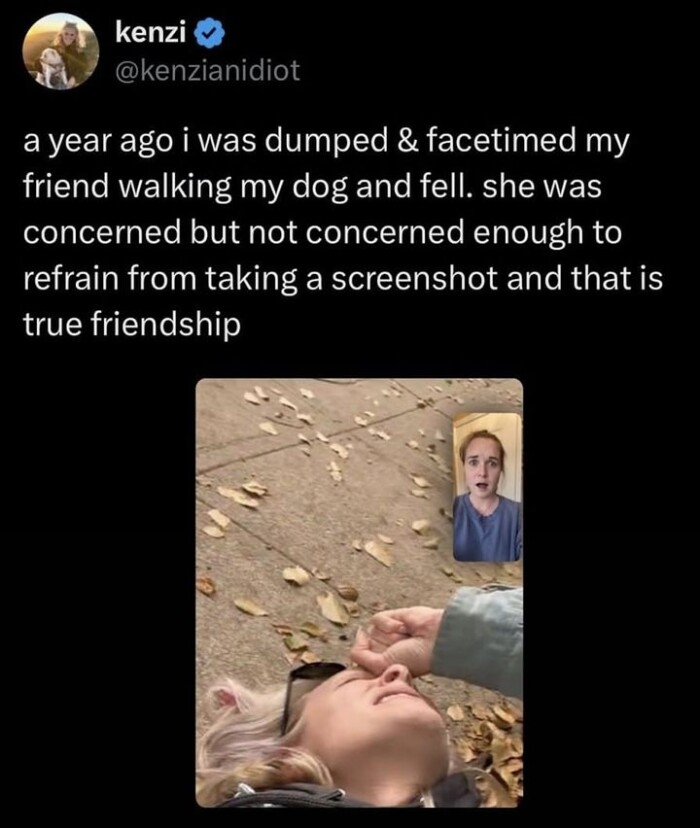The height and width of the screenshot is (828, 700).
Task: Click the friend's blue sweatshirt in inset
Action: point(487,531)
